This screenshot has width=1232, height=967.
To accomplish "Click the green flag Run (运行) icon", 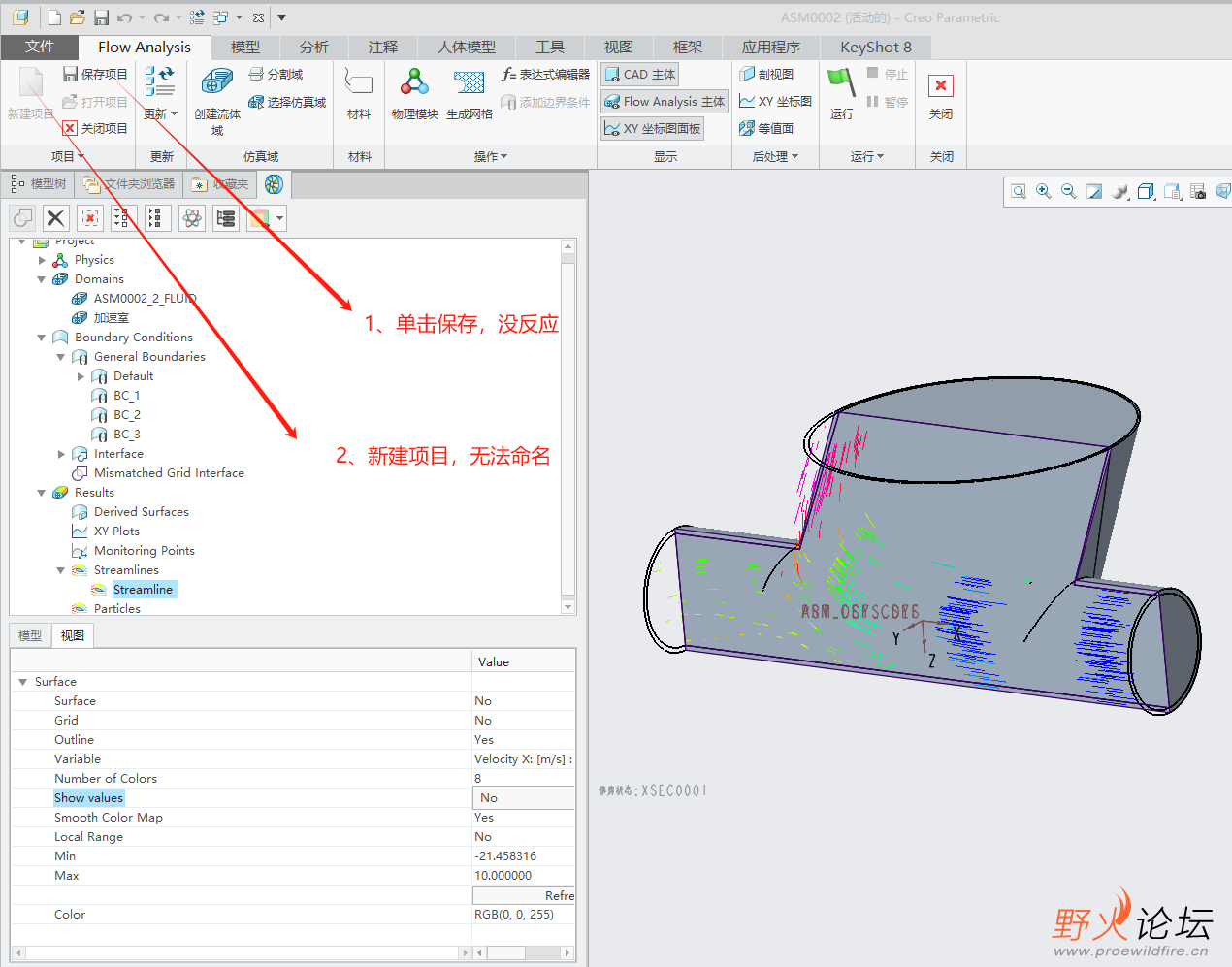I will coord(840,83).
